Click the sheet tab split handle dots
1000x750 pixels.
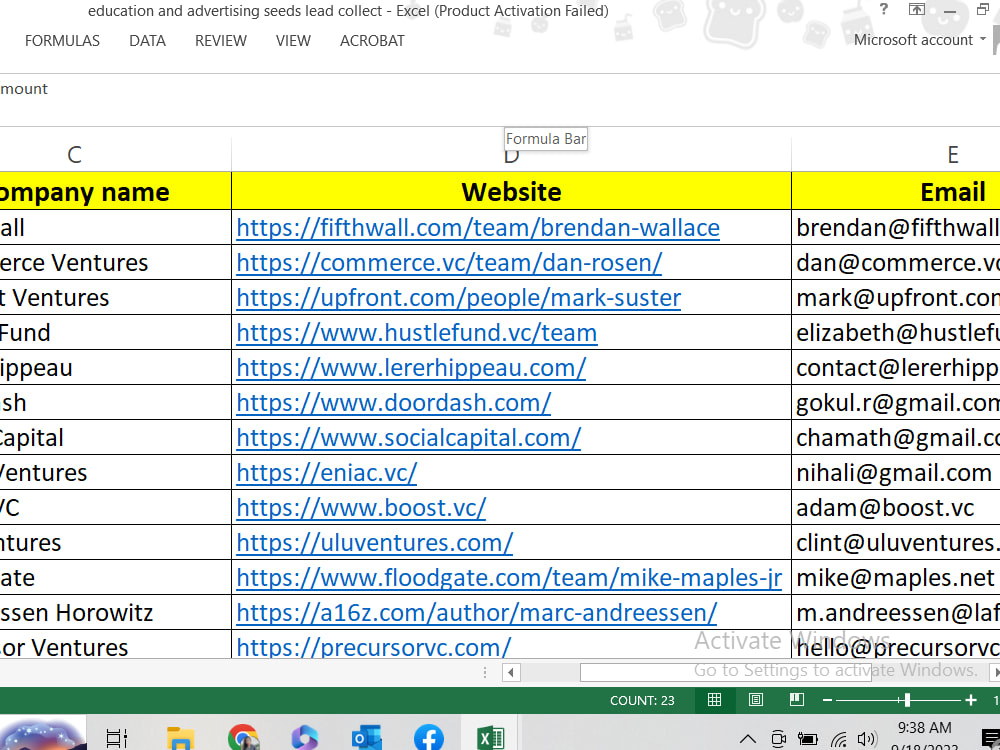pos(485,672)
